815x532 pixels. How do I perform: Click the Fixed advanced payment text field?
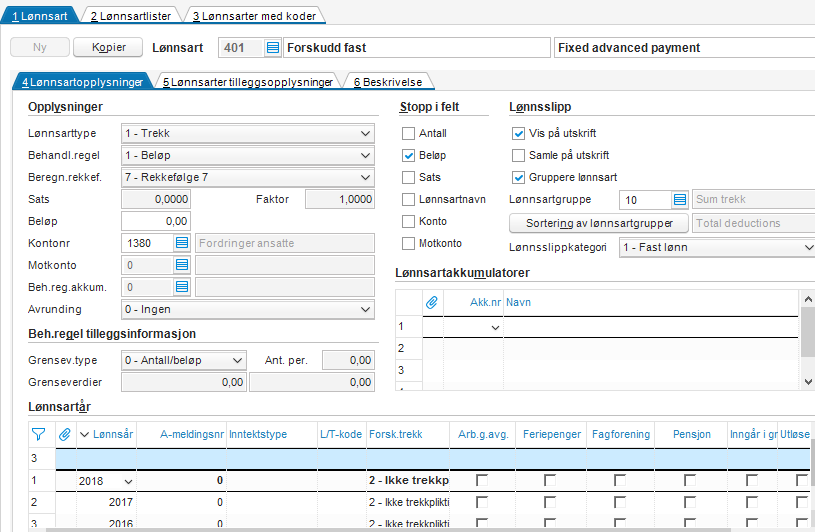(x=685, y=48)
